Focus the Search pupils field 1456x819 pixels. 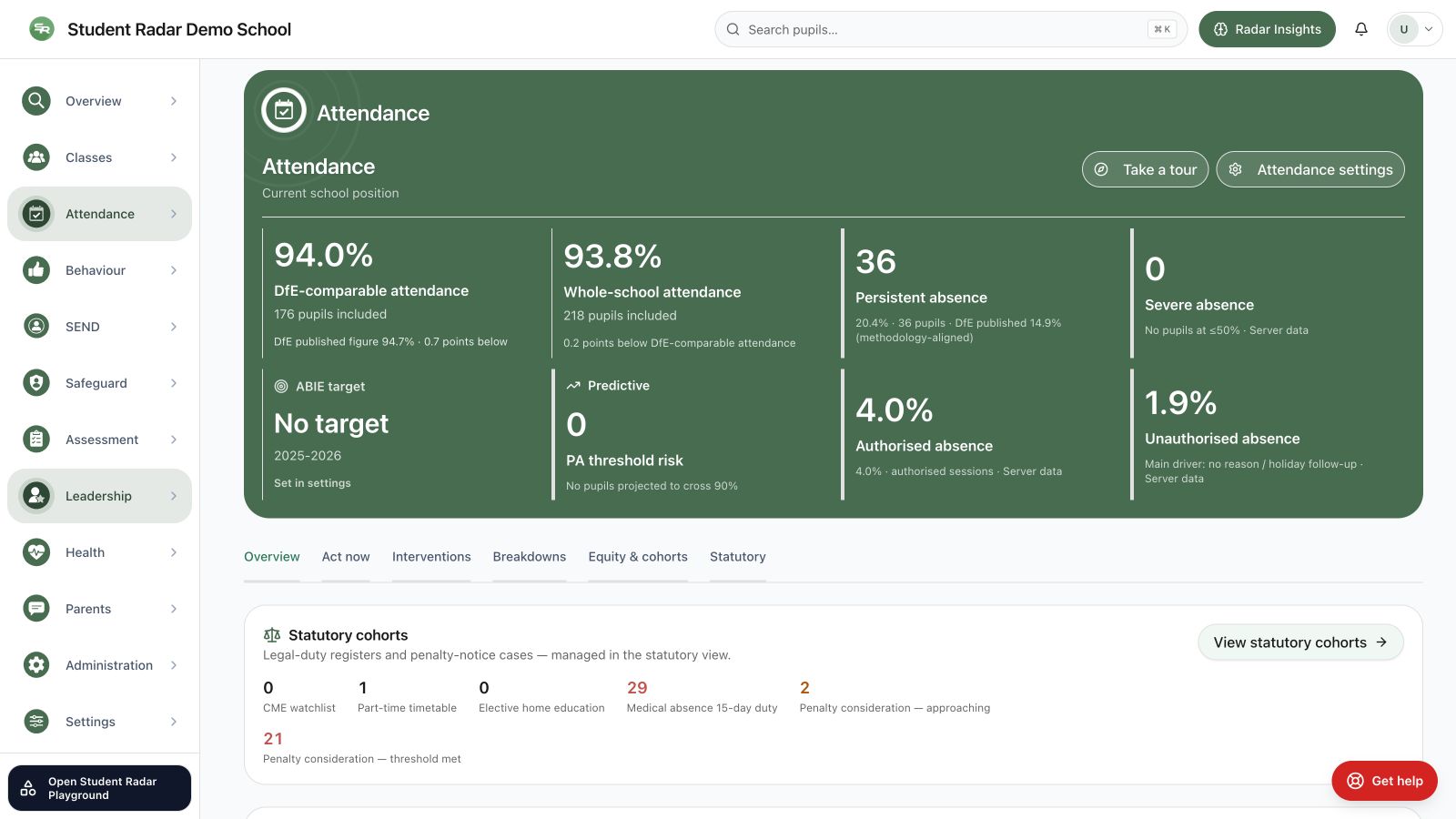coord(951,29)
